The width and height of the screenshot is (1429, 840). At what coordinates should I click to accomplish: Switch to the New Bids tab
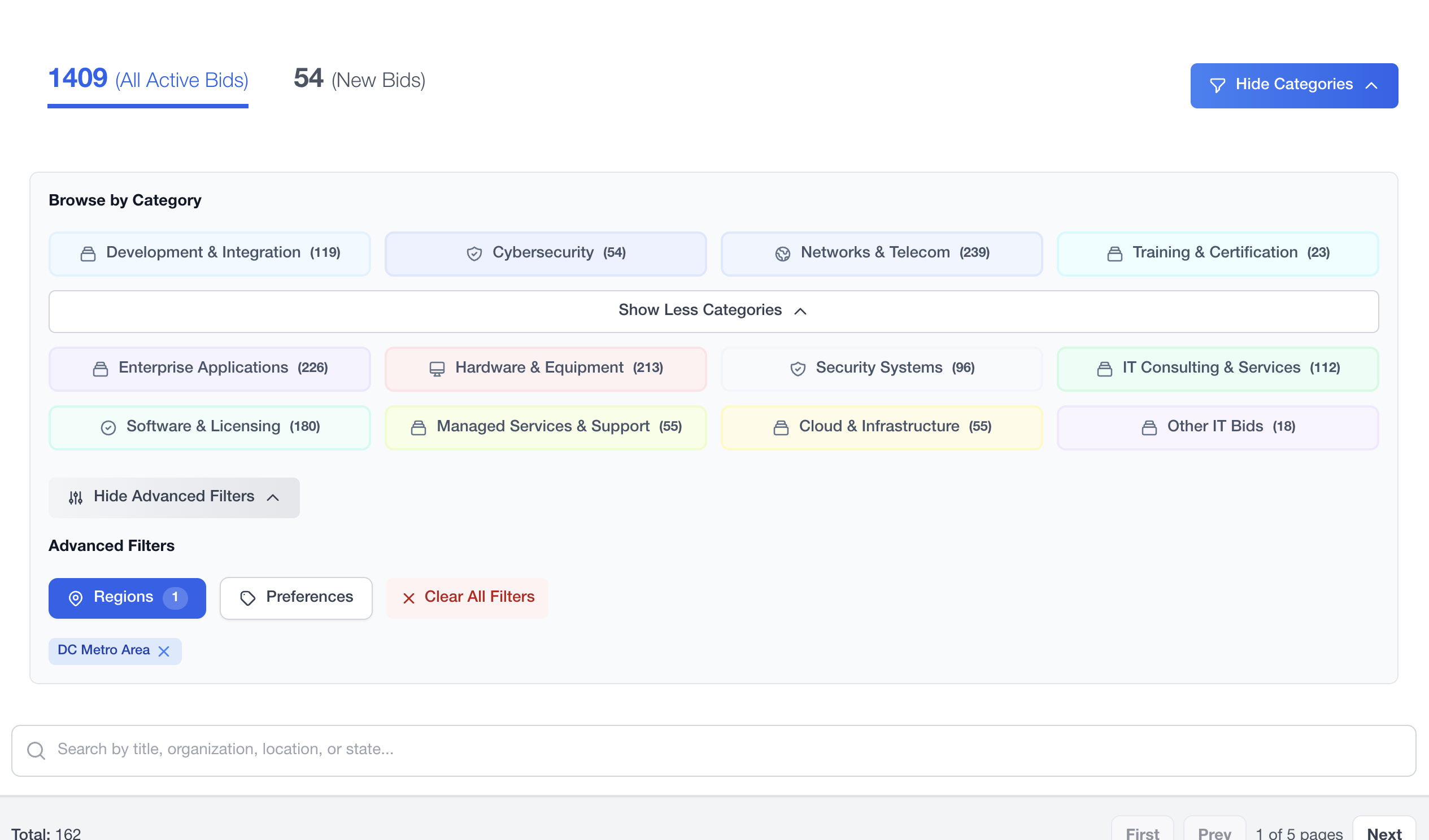[x=359, y=80]
